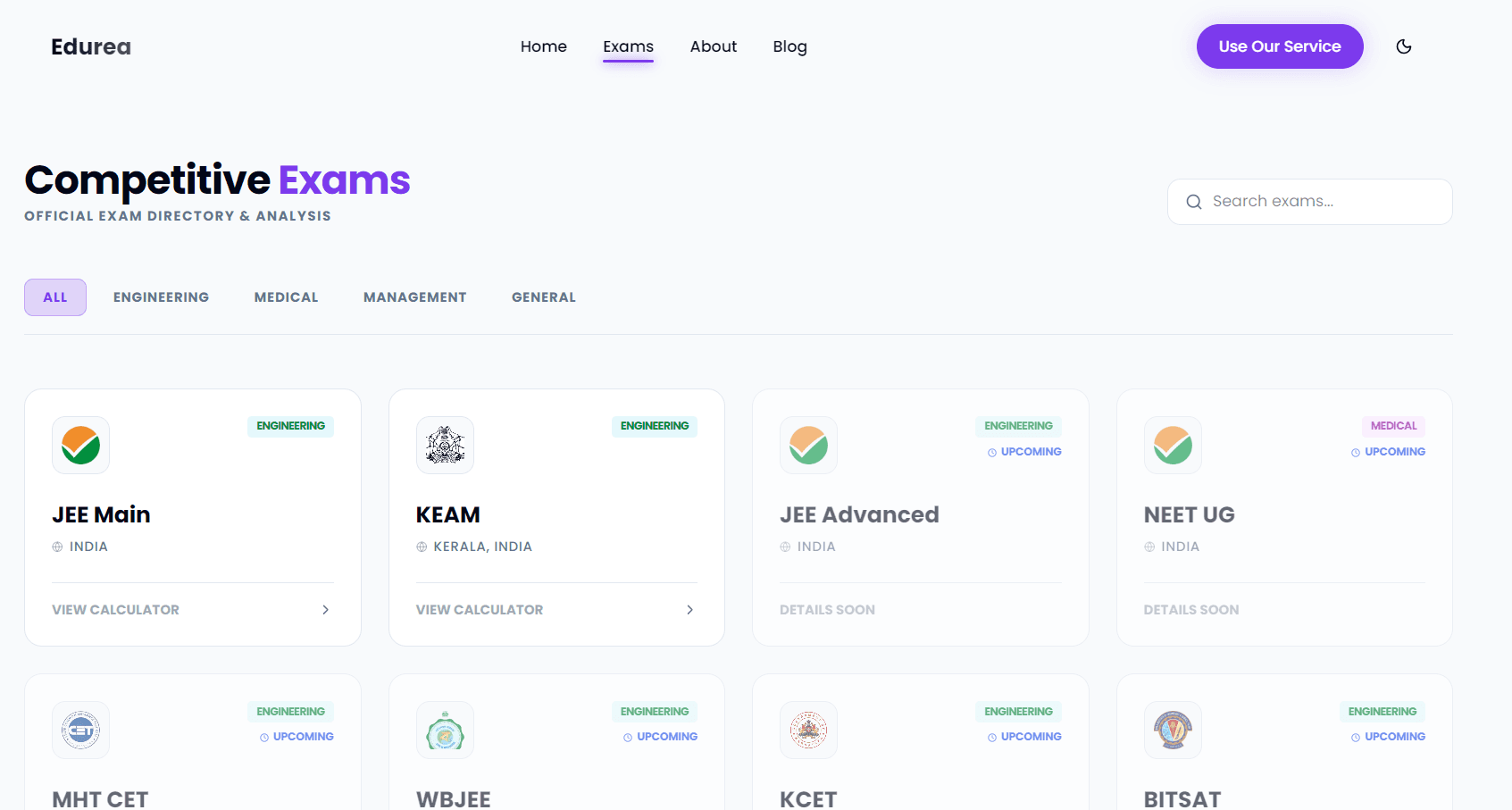
Task: Open KEAM calculator via chevron arrow
Action: tap(689, 610)
